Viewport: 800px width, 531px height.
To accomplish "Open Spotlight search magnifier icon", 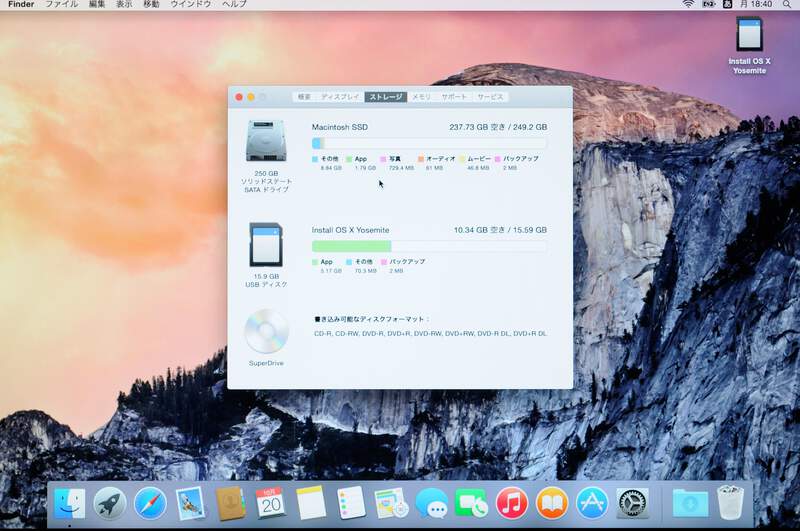I will pos(787,4).
